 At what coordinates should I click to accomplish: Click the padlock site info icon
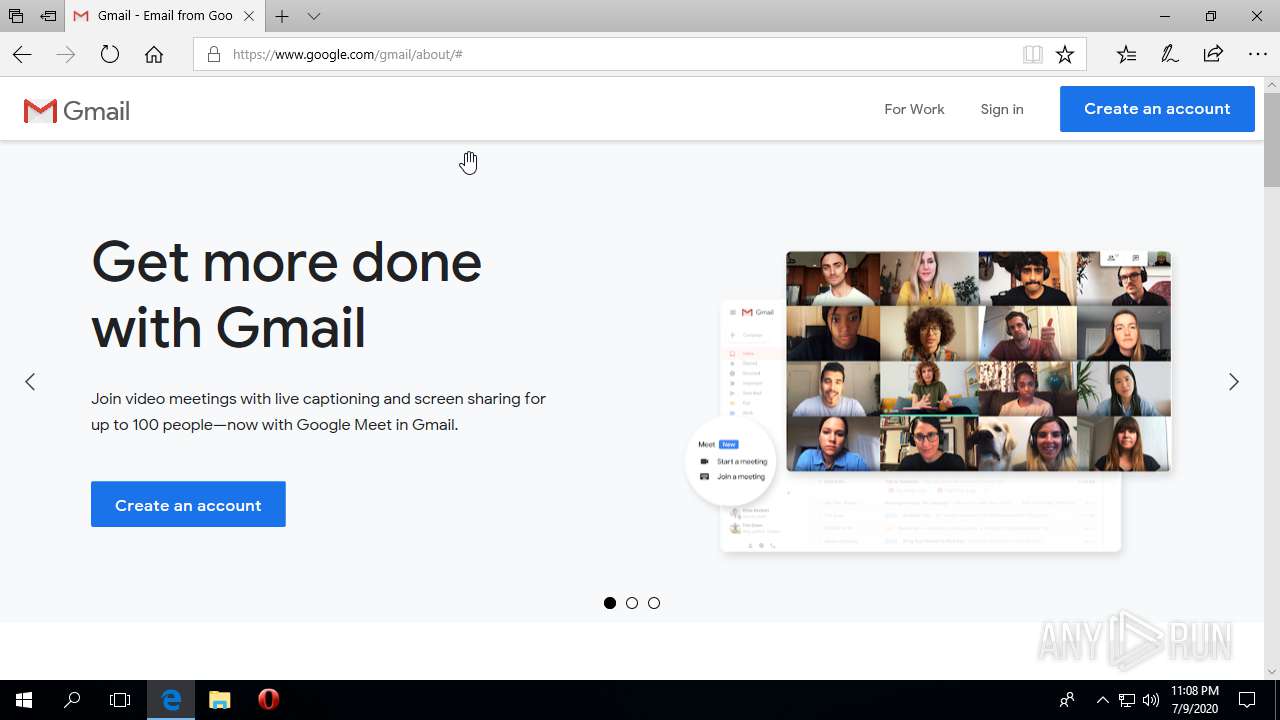(214, 54)
